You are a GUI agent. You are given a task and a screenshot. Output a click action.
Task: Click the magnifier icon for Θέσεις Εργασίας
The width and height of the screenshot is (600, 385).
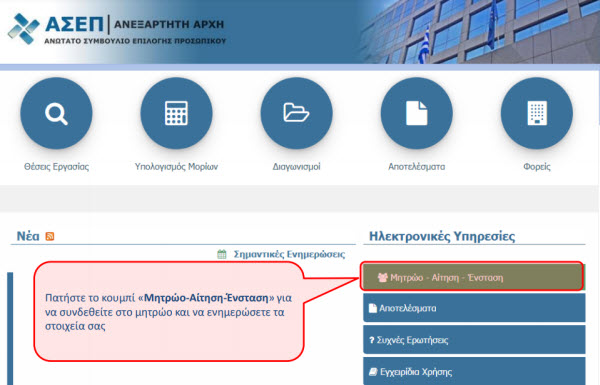click(x=56, y=113)
